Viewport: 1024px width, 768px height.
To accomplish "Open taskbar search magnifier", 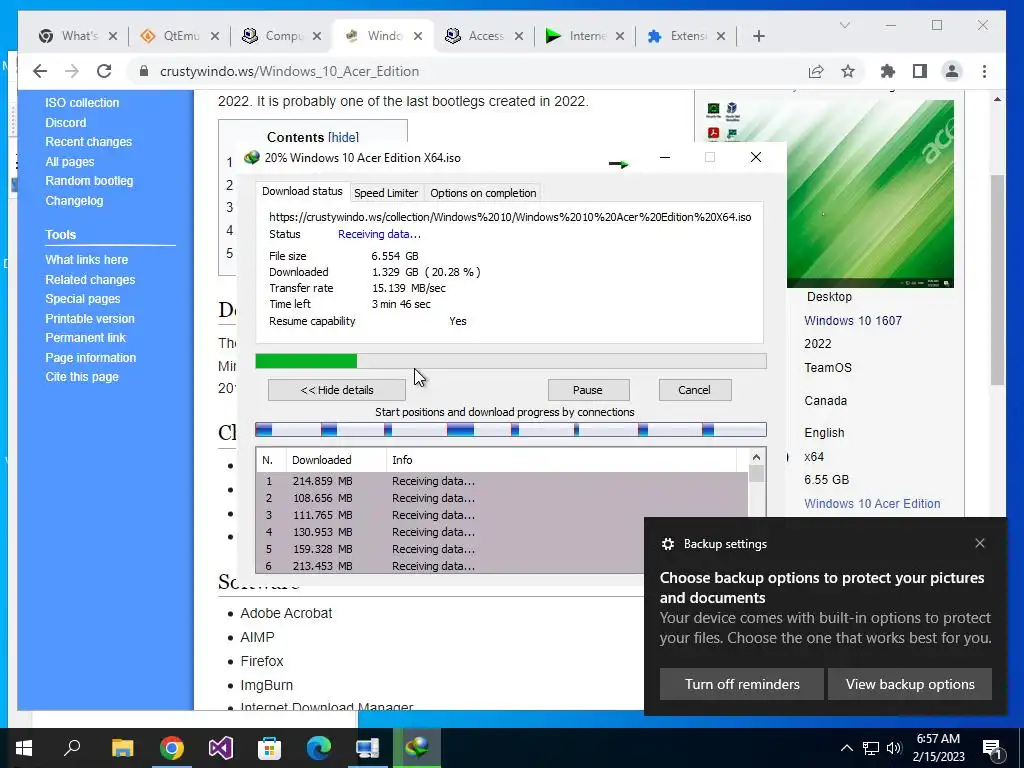I will click(72, 748).
